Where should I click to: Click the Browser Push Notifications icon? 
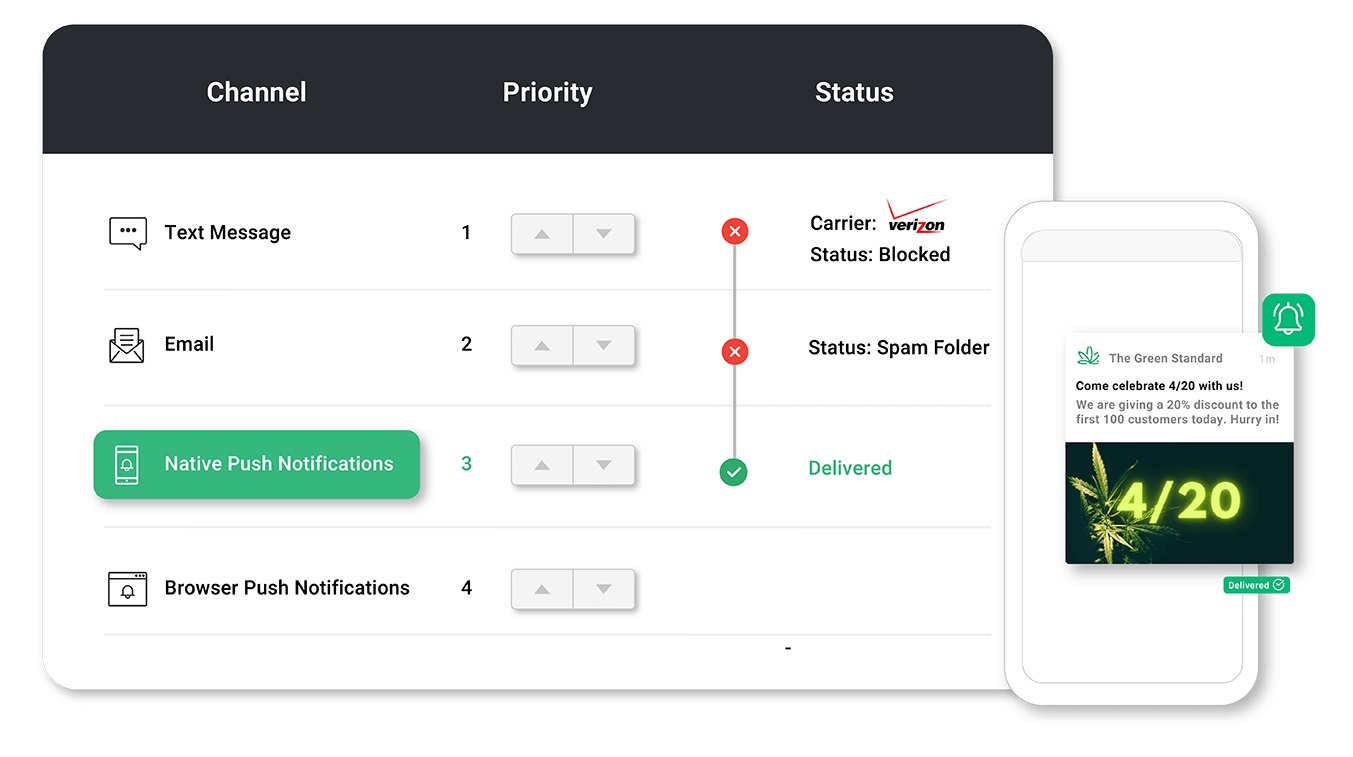click(128, 588)
